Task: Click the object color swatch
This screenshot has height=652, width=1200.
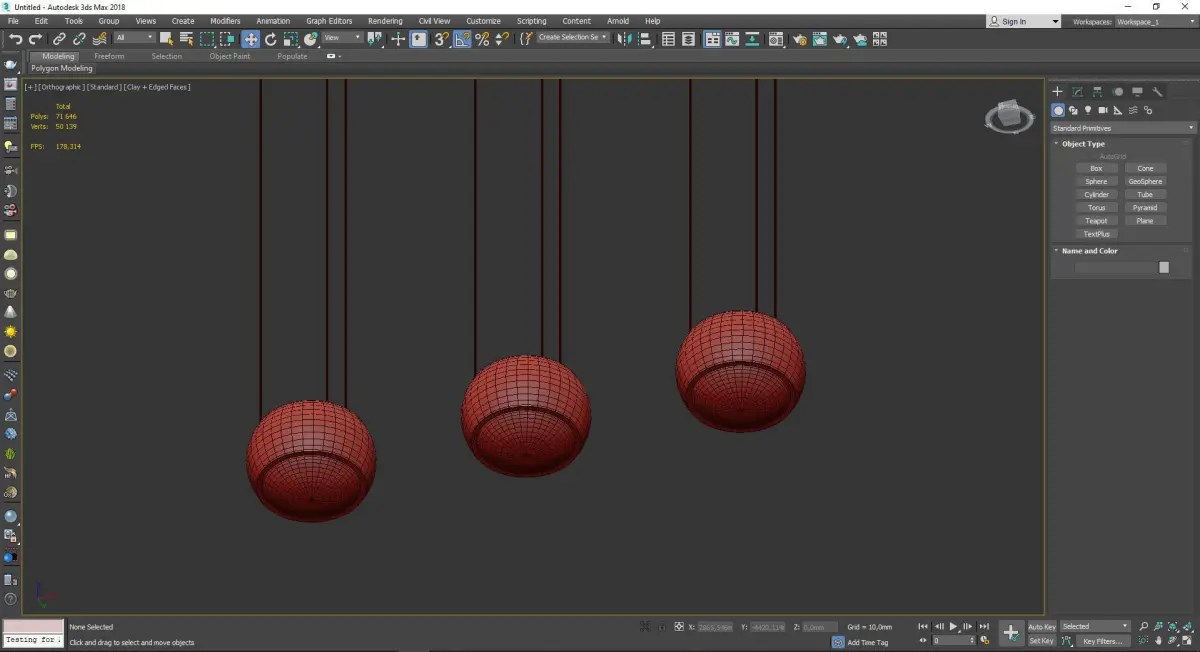Action: click(1164, 268)
